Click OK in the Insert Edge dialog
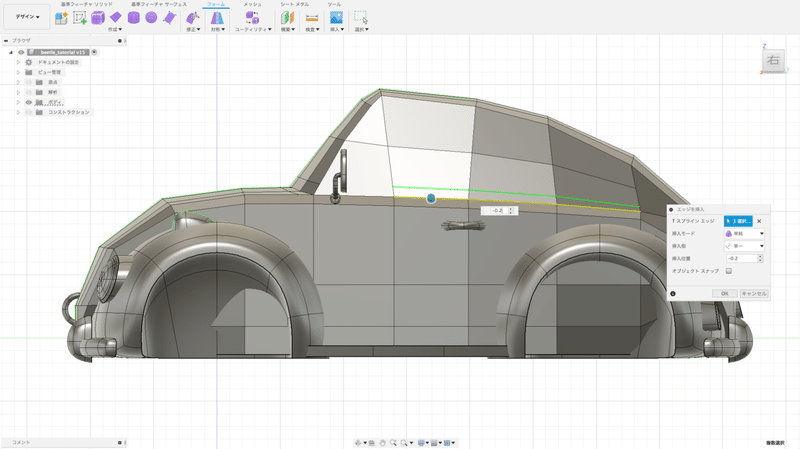 tap(725, 293)
